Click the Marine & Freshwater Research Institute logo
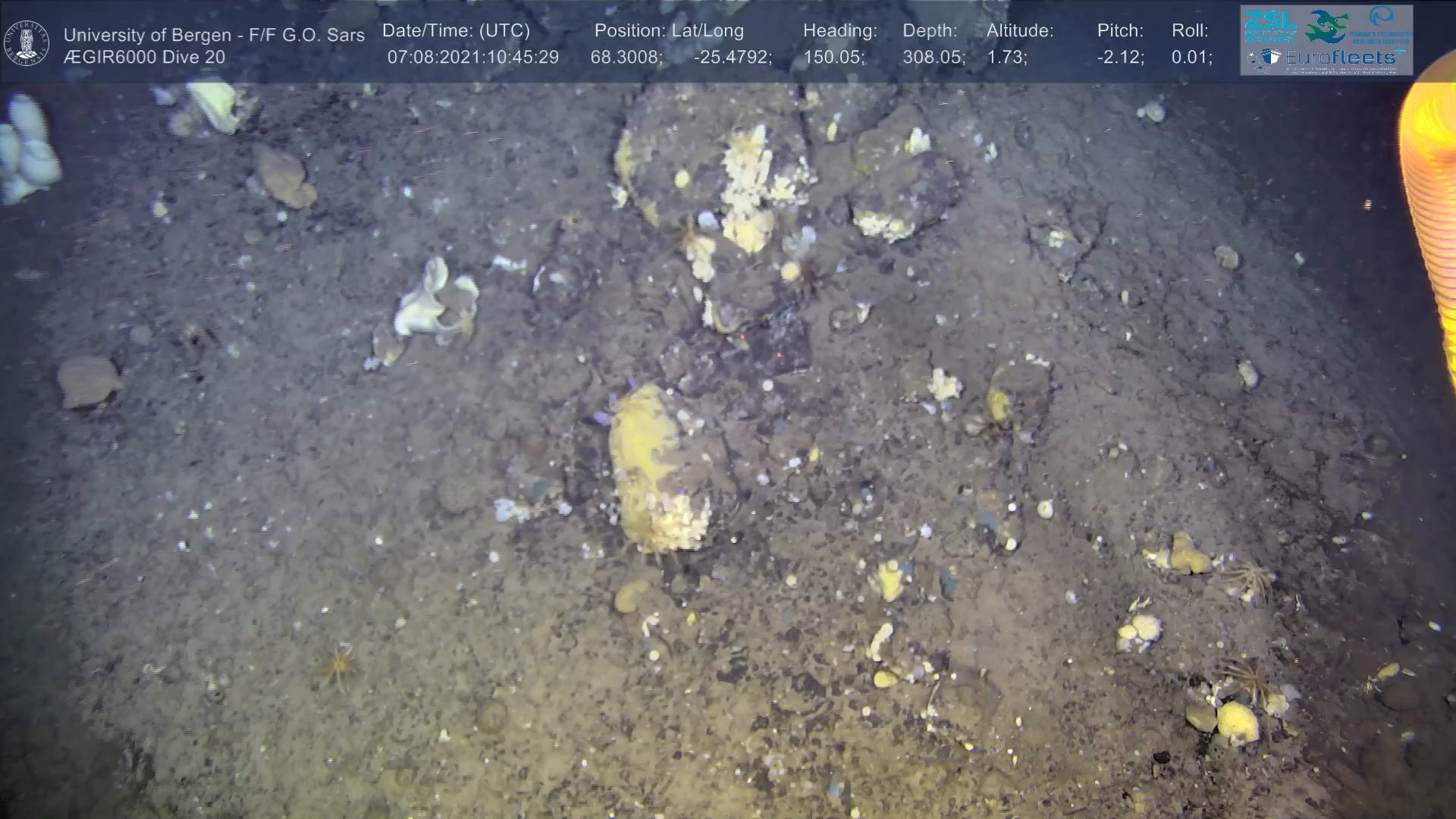 (x=1380, y=24)
